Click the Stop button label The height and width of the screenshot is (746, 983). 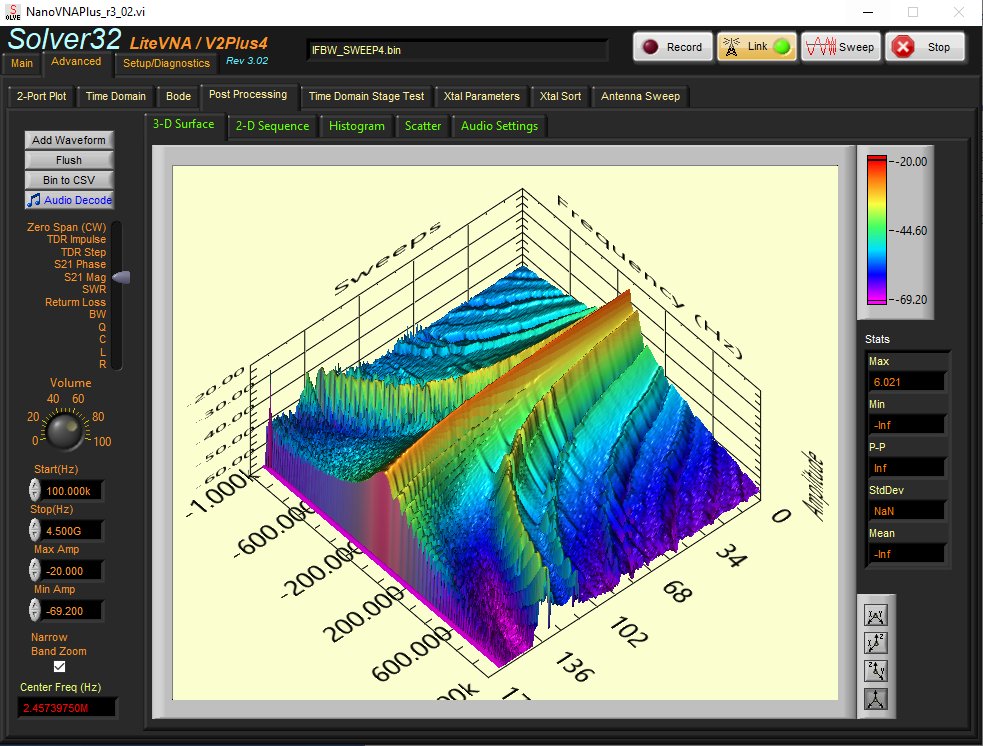pos(938,47)
